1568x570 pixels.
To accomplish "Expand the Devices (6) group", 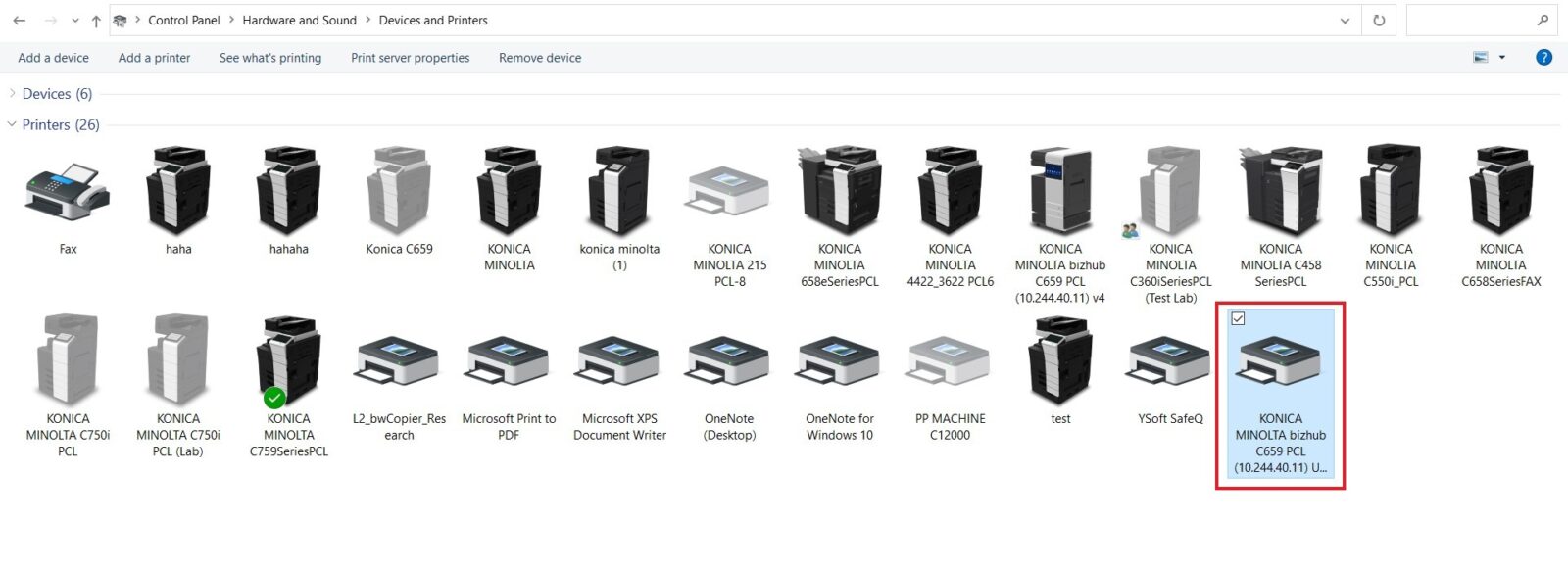I will click(x=12, y=94).
